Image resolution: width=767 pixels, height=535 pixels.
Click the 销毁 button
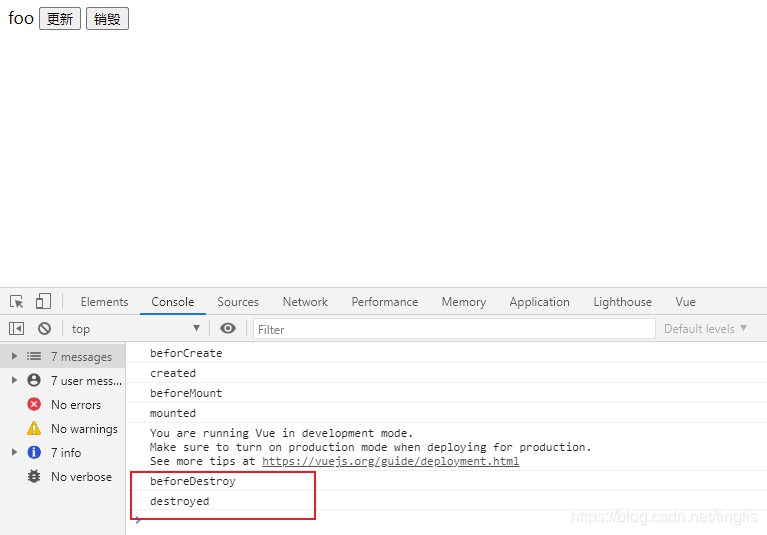pyautogui.click(x=107, y=19)
